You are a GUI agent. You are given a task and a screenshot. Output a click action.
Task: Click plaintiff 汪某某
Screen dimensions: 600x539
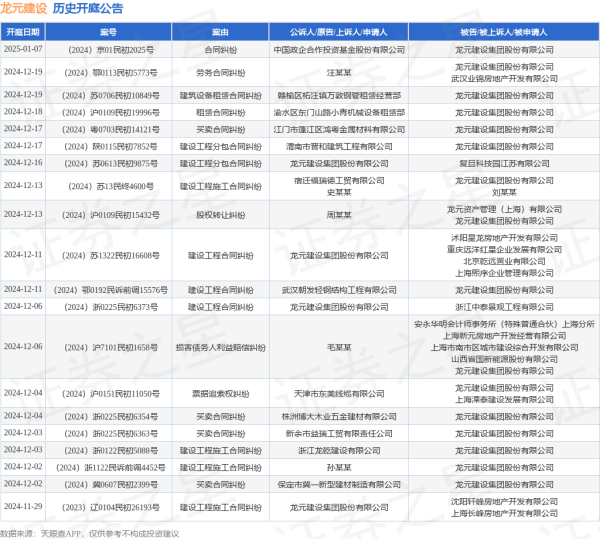point(339,73)
